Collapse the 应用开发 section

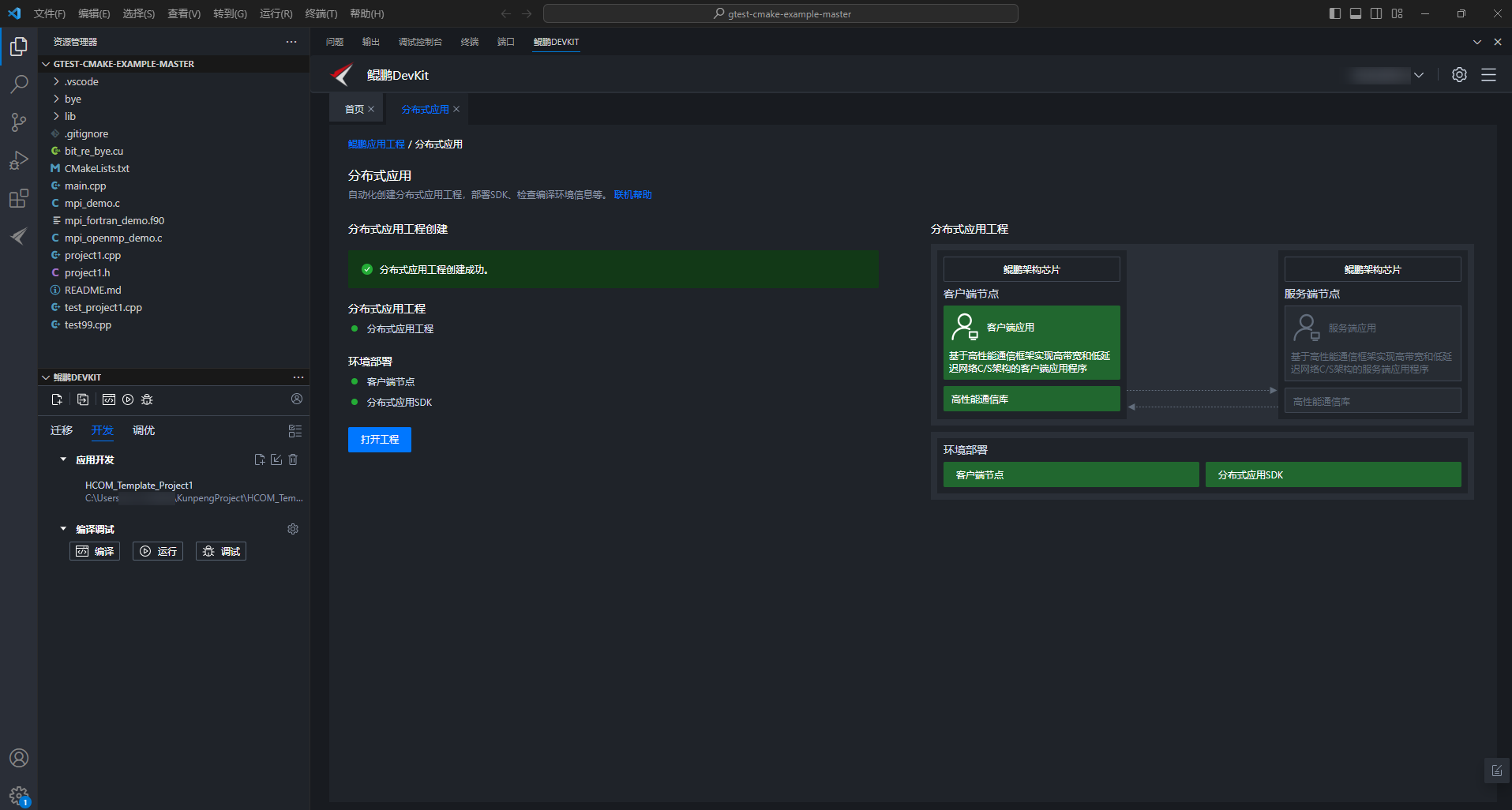(63, 459)
